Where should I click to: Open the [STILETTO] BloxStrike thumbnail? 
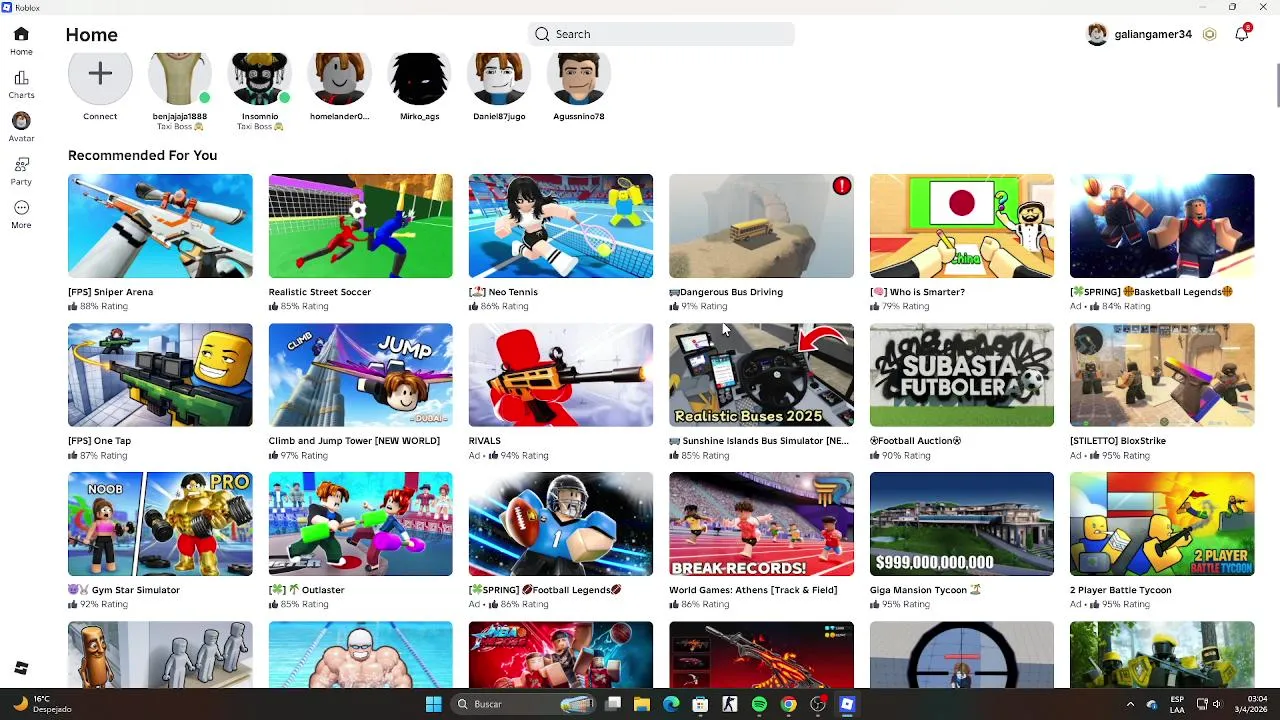click(1162, 375)
